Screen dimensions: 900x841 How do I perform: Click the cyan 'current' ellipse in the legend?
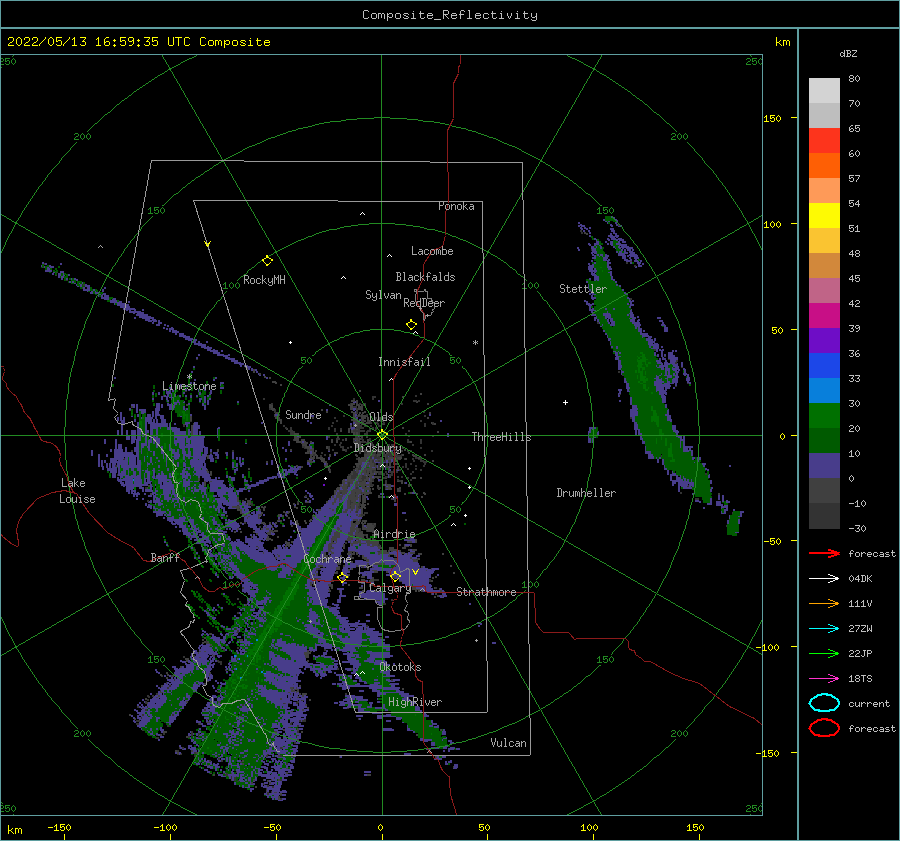pyautogui.click(x=824, y=703)
